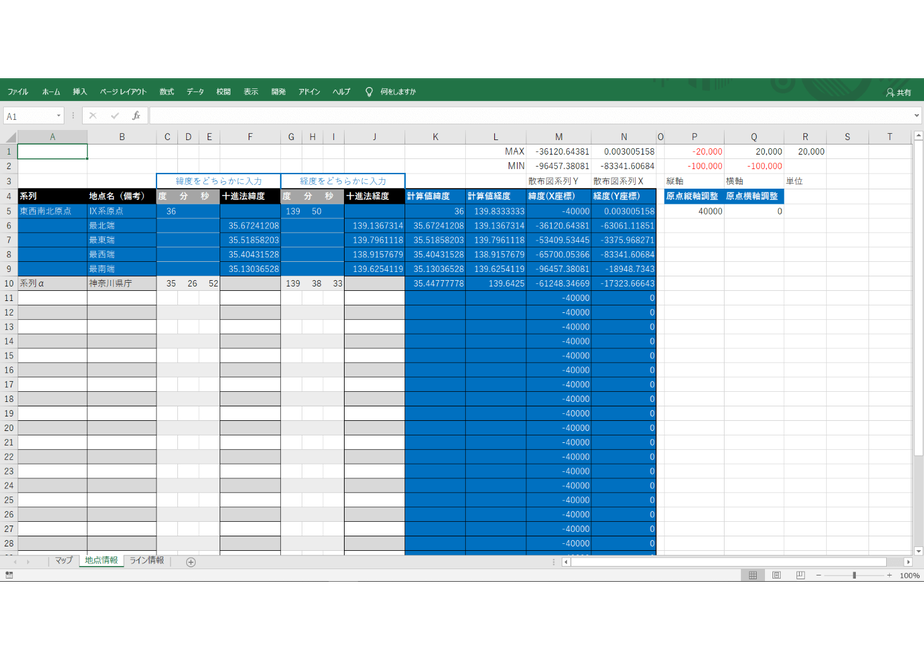Click the zoom out minus icon
Screen dimensions: 924x660
tap(819, 575)
